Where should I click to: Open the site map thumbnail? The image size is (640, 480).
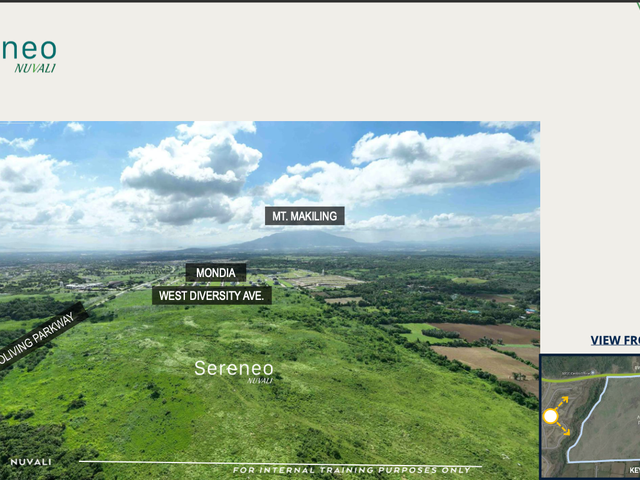tap(590, 417)
